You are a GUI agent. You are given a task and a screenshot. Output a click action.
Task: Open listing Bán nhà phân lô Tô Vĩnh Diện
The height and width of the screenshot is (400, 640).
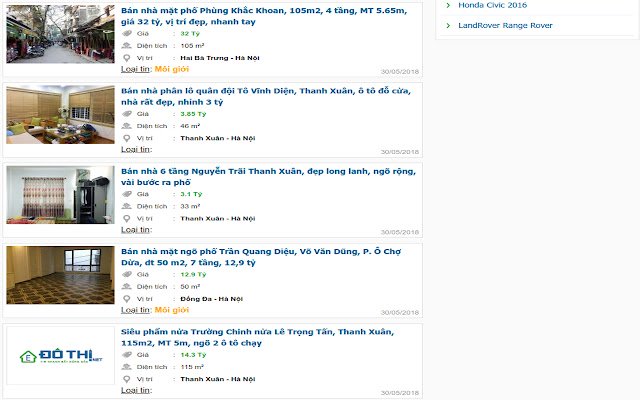(266, 96)
